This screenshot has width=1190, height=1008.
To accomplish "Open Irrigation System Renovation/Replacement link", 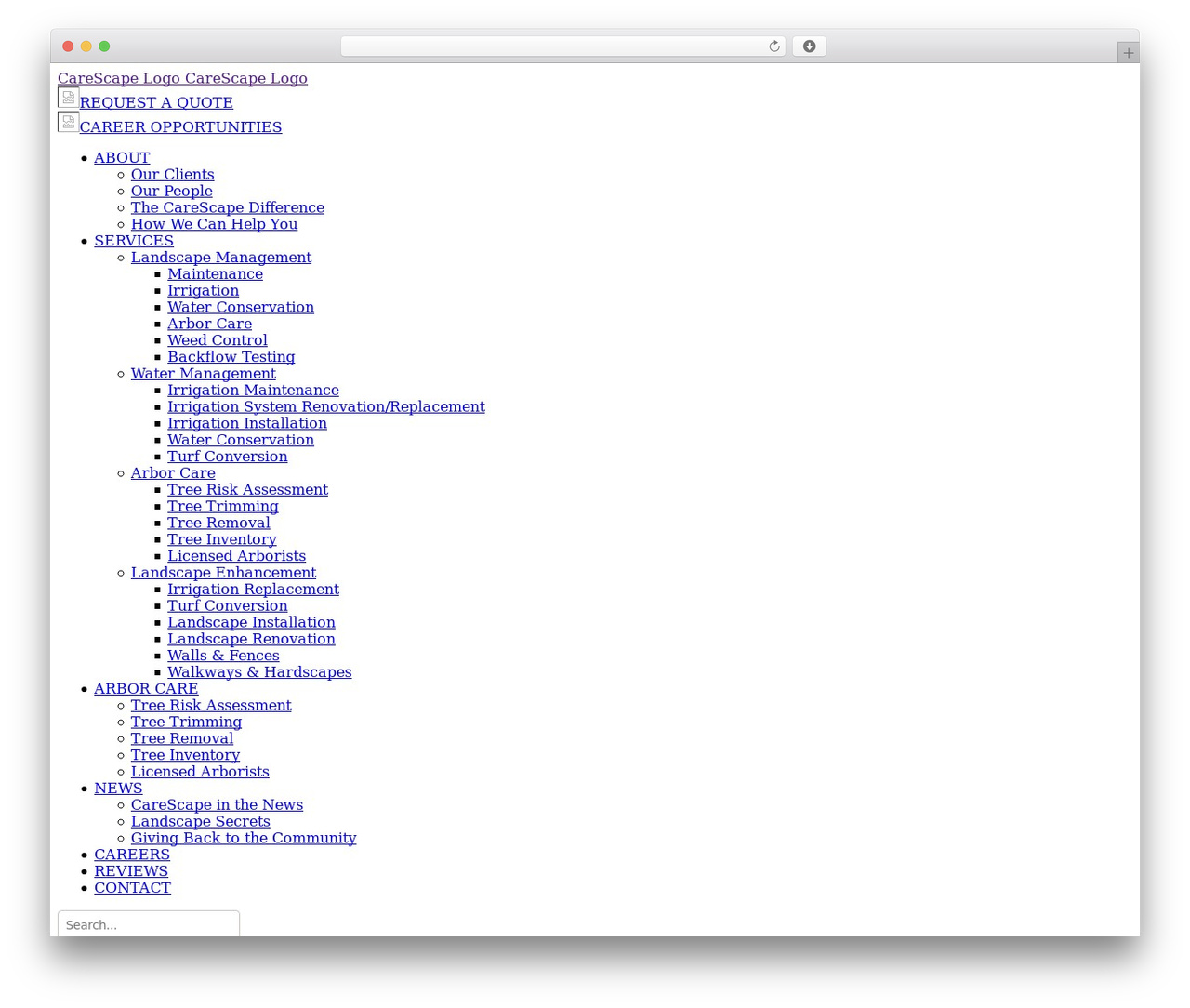I will pyautogui.click(x=326, y=406).
